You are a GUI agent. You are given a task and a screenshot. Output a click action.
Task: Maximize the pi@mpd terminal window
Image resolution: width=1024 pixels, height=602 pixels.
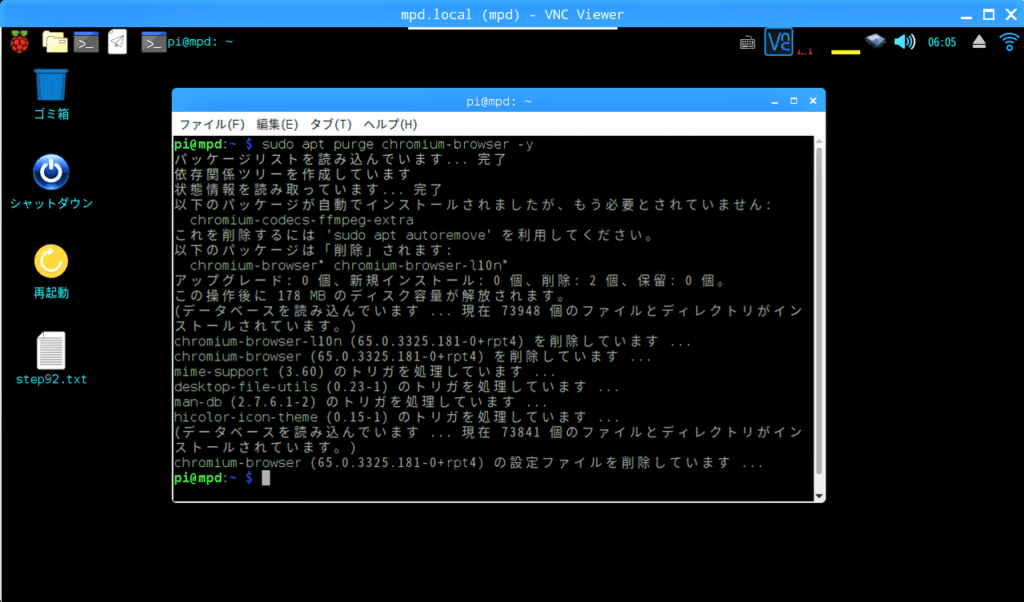pyautogui.click(x=793, y=101)
